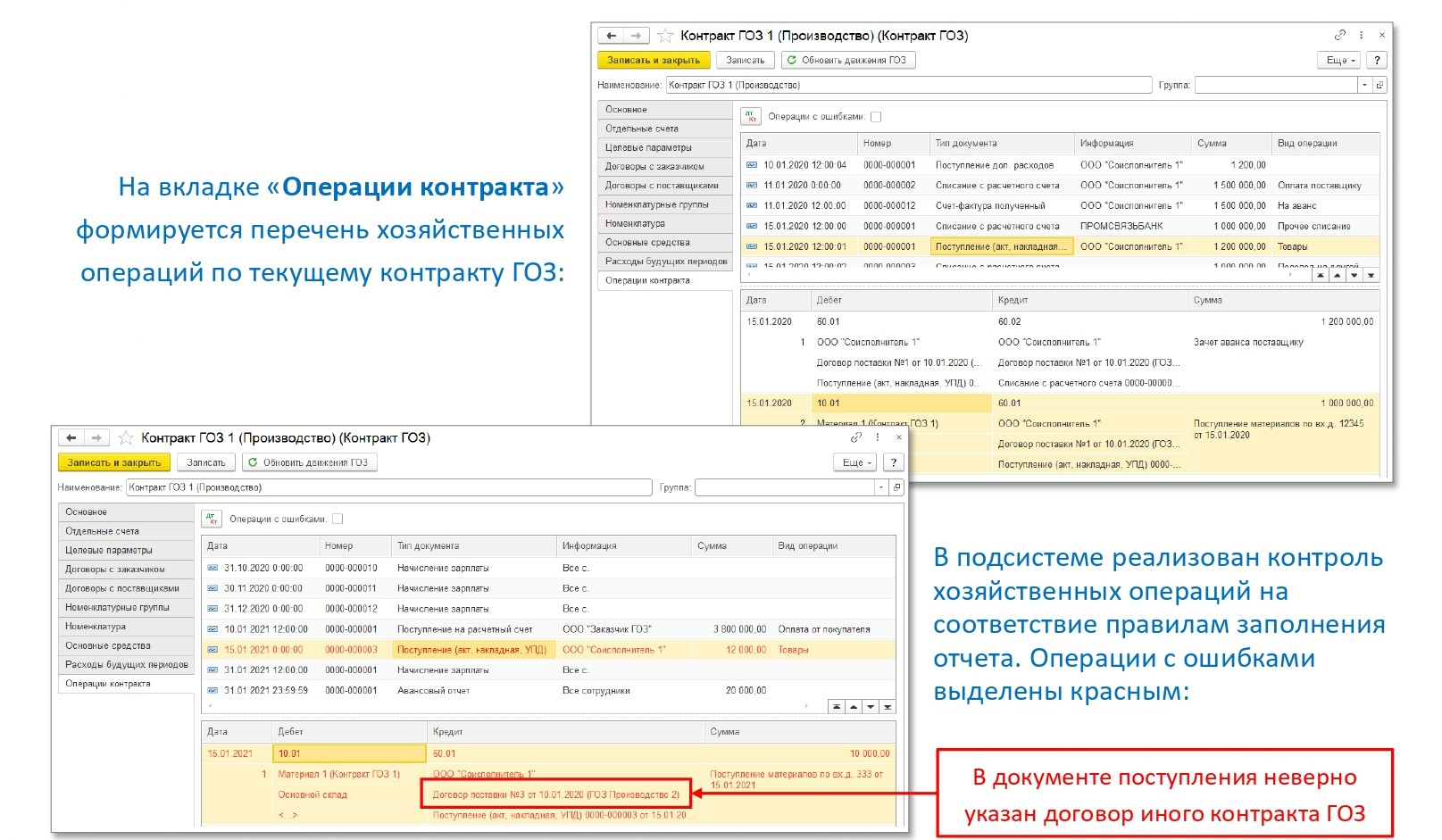Expand Еще dropdown in upper window

[1339, 60]
